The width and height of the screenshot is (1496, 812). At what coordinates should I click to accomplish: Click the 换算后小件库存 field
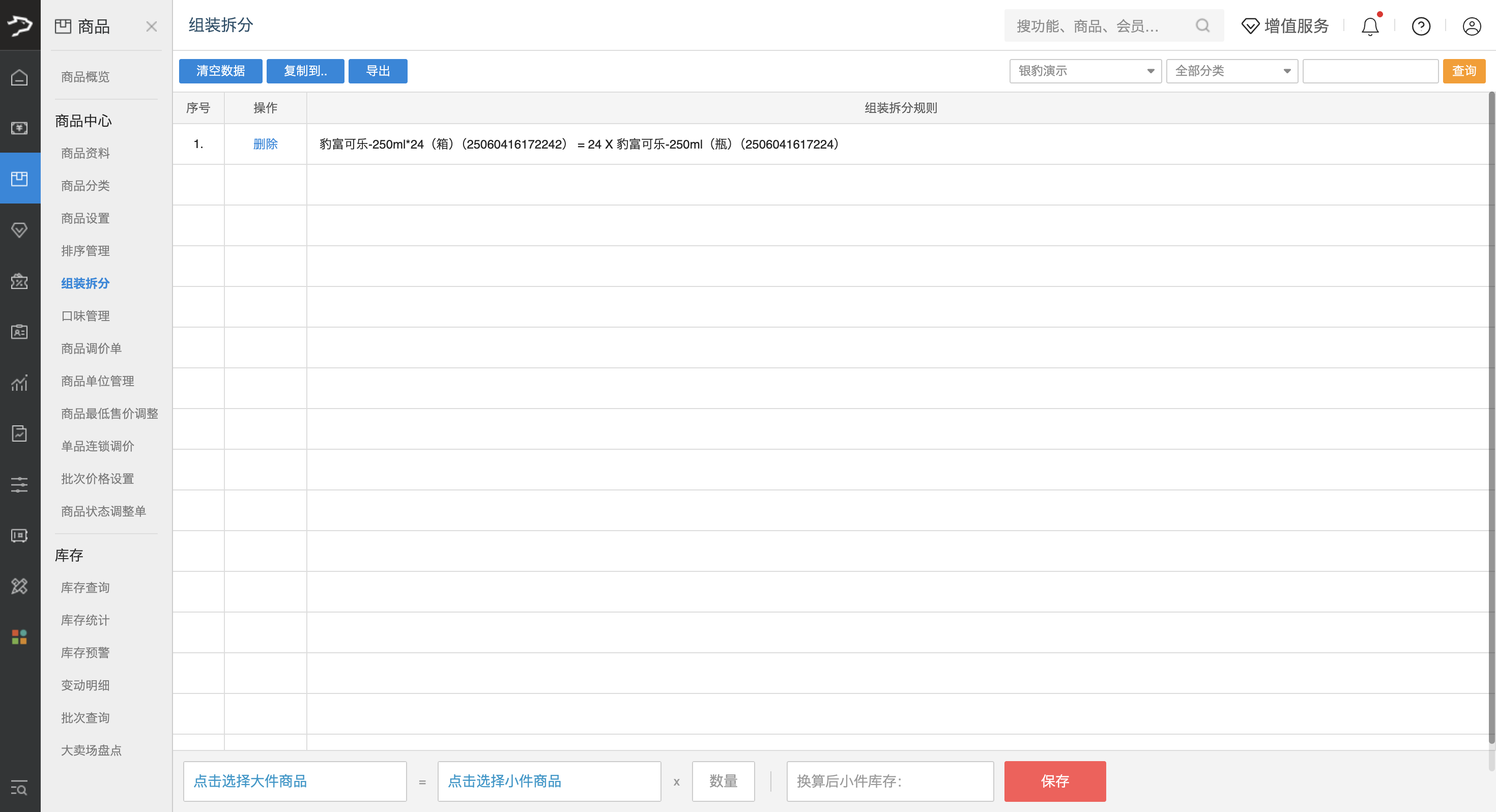(889, 781)
